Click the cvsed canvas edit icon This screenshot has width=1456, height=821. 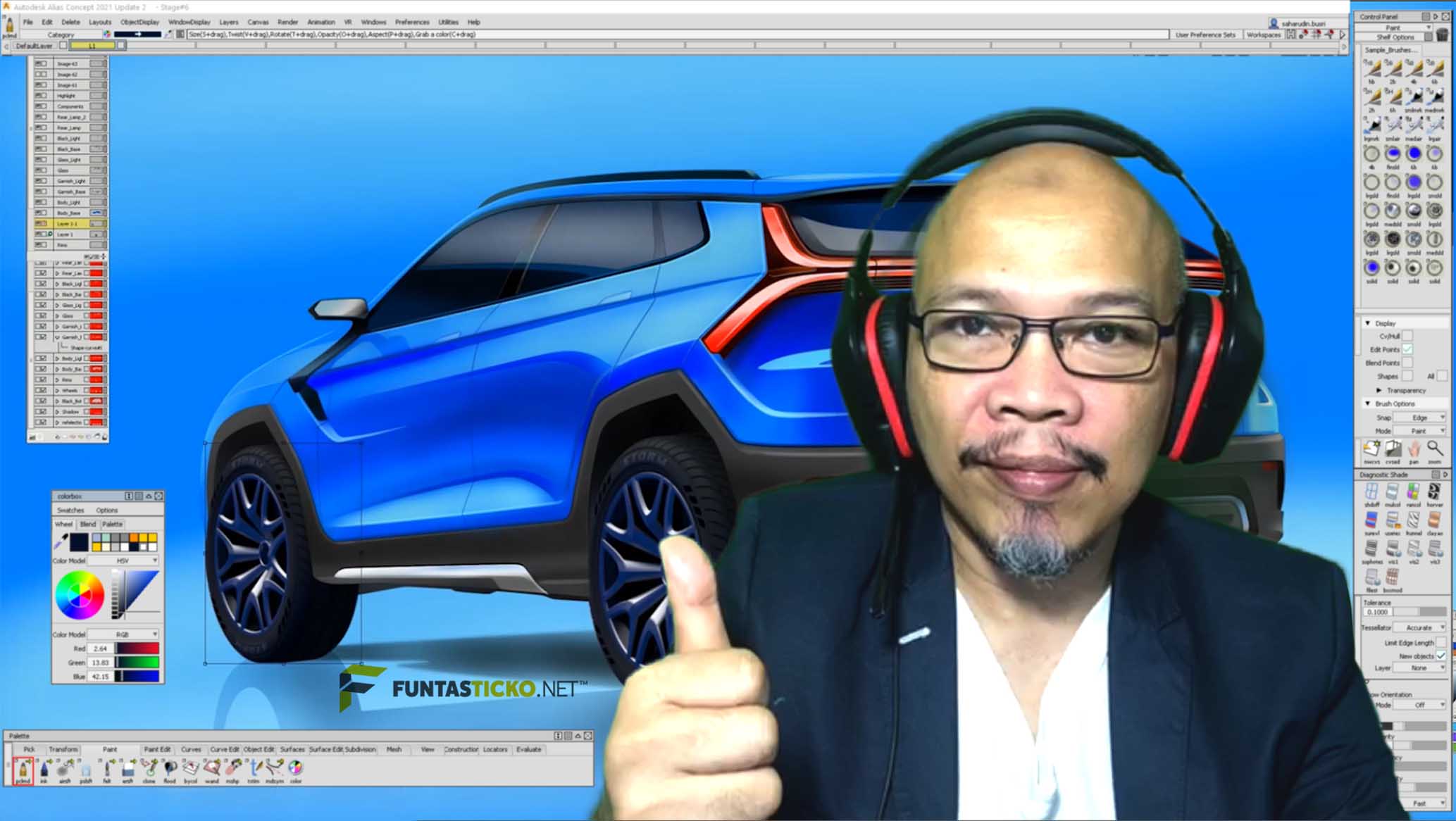1393,451
